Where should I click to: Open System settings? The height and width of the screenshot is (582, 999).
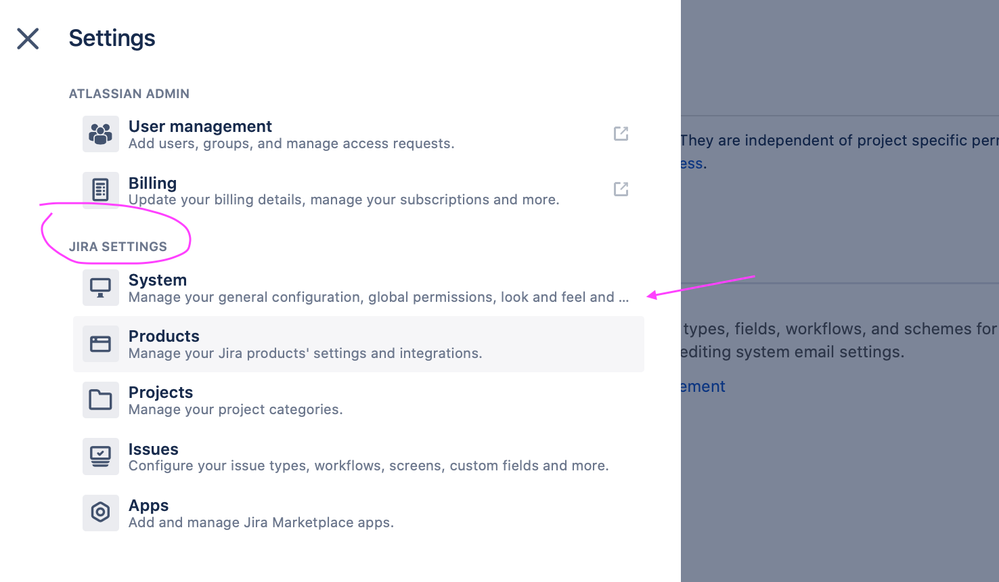359,287
